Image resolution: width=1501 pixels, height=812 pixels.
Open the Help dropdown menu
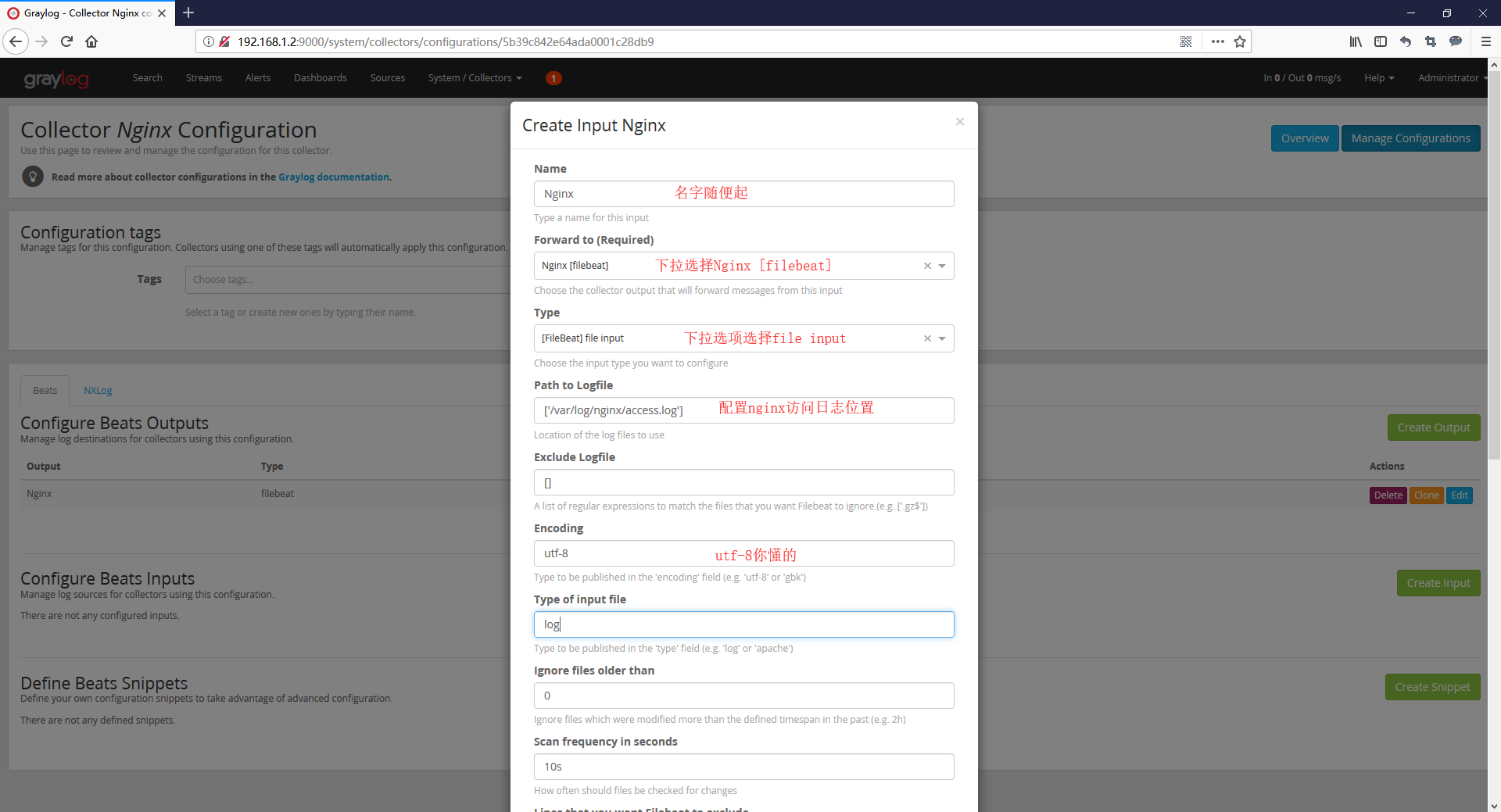pyautogui.click(x=1379, y=78)
